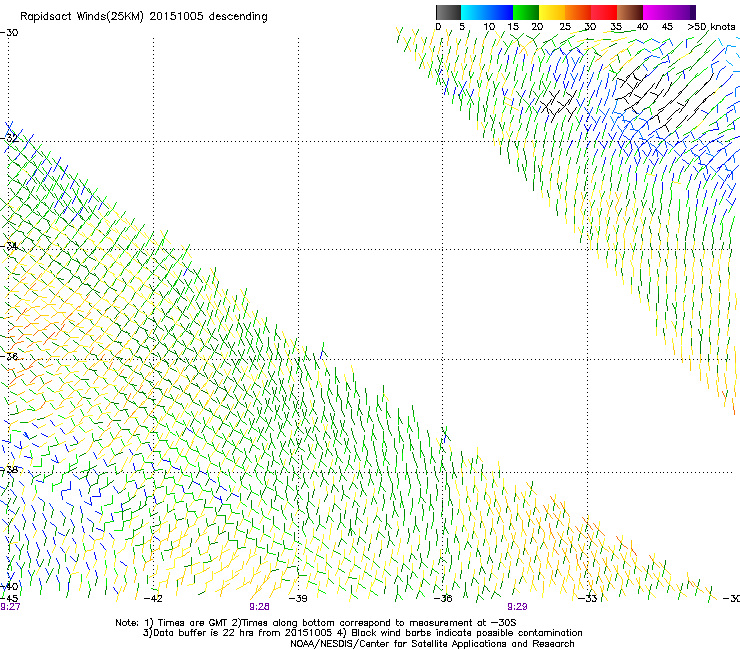The image size is (740, 650).
Task: Click the 'Note: 1) Times are GMT' line
Action: click(316, 623)
